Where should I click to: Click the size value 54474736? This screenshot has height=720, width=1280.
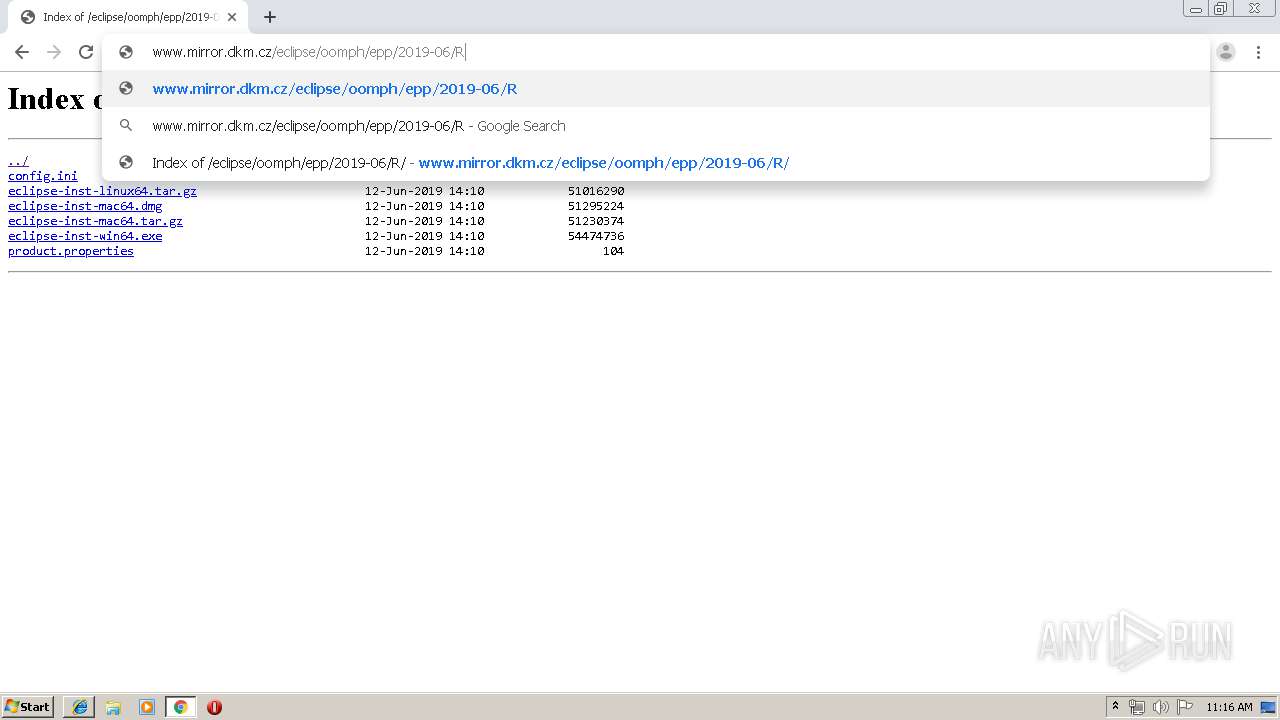pyautogui.click(x=596, y=236)
